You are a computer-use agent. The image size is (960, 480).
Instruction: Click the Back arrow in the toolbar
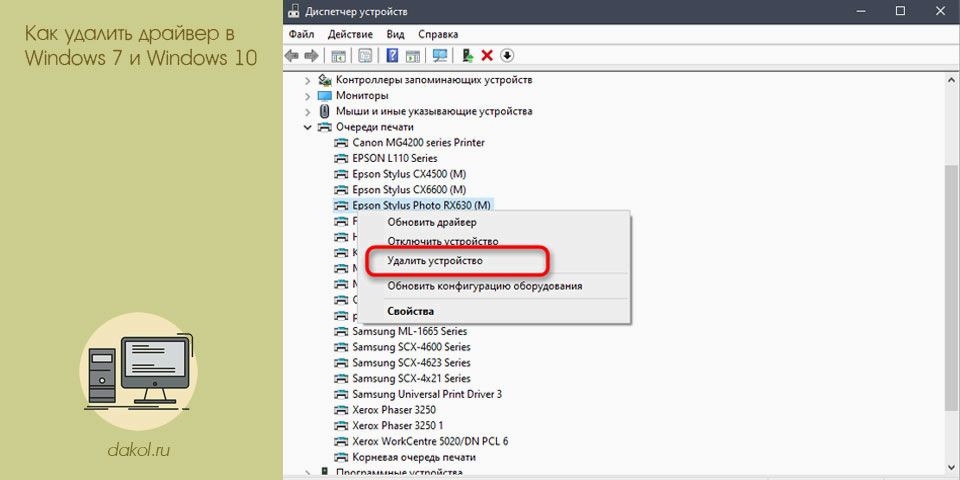coord(292,56)
